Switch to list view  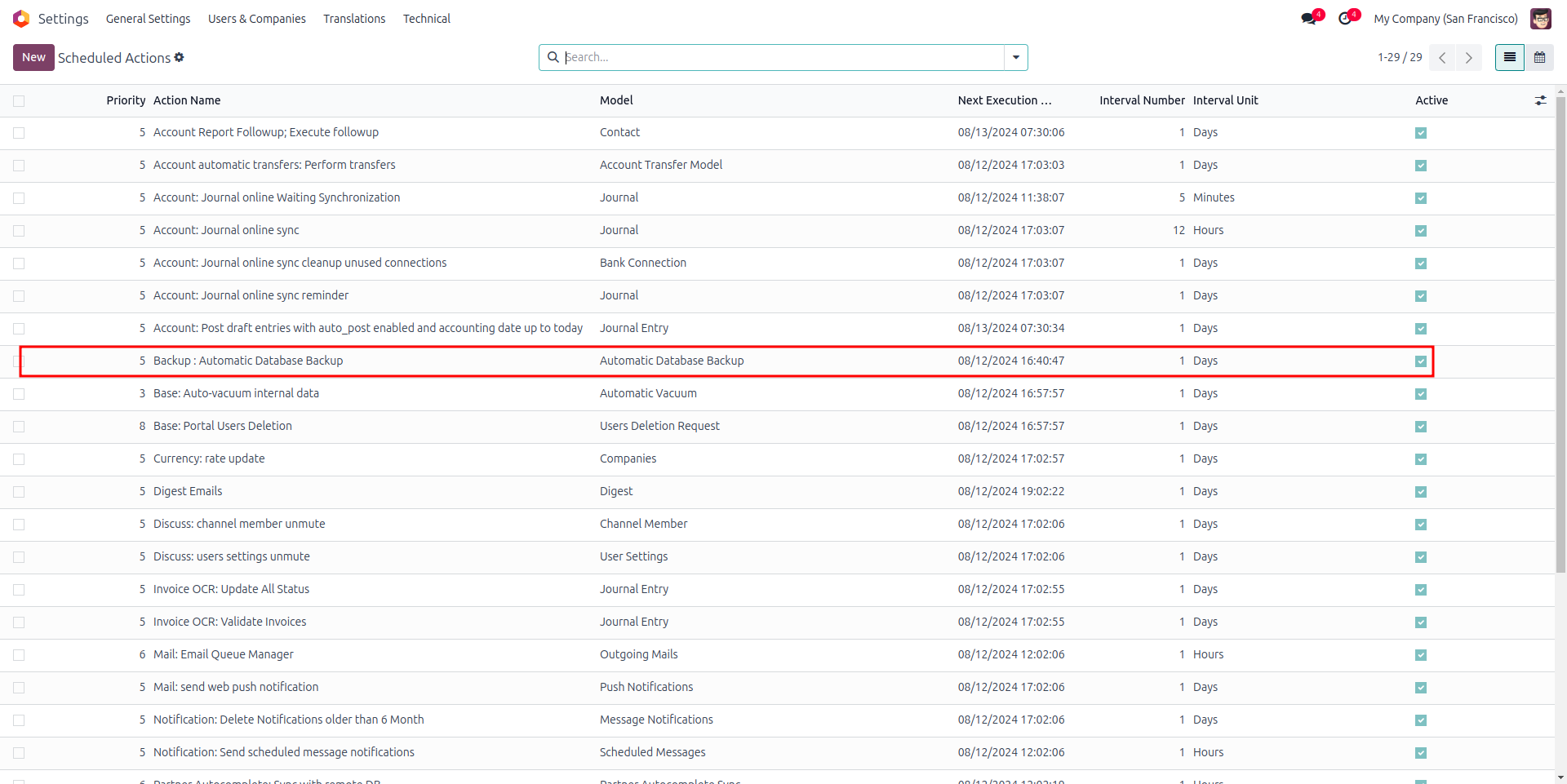1509,57
